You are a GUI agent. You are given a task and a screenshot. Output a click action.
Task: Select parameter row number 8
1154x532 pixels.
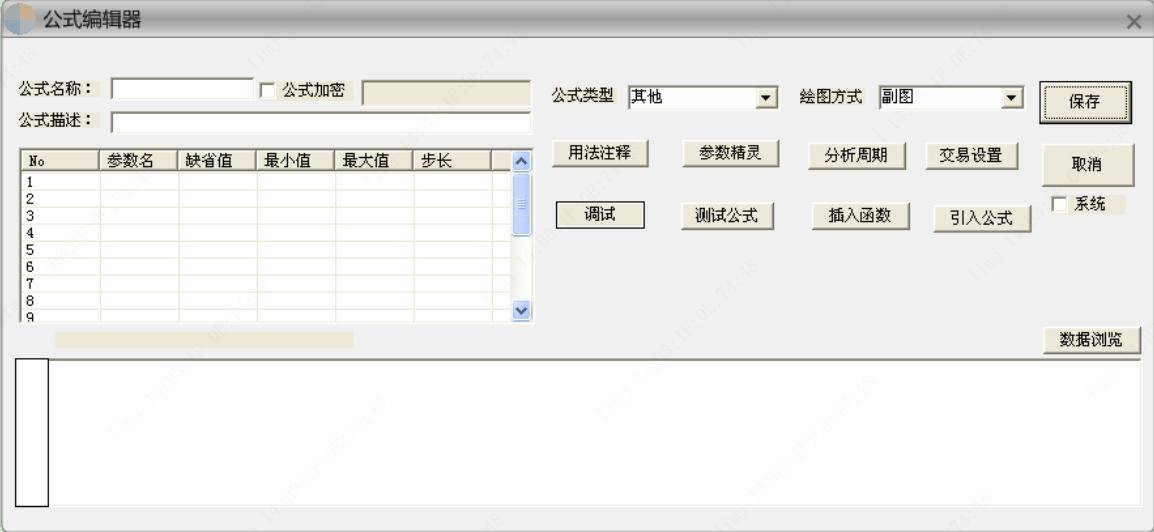(x=266, y=300)
